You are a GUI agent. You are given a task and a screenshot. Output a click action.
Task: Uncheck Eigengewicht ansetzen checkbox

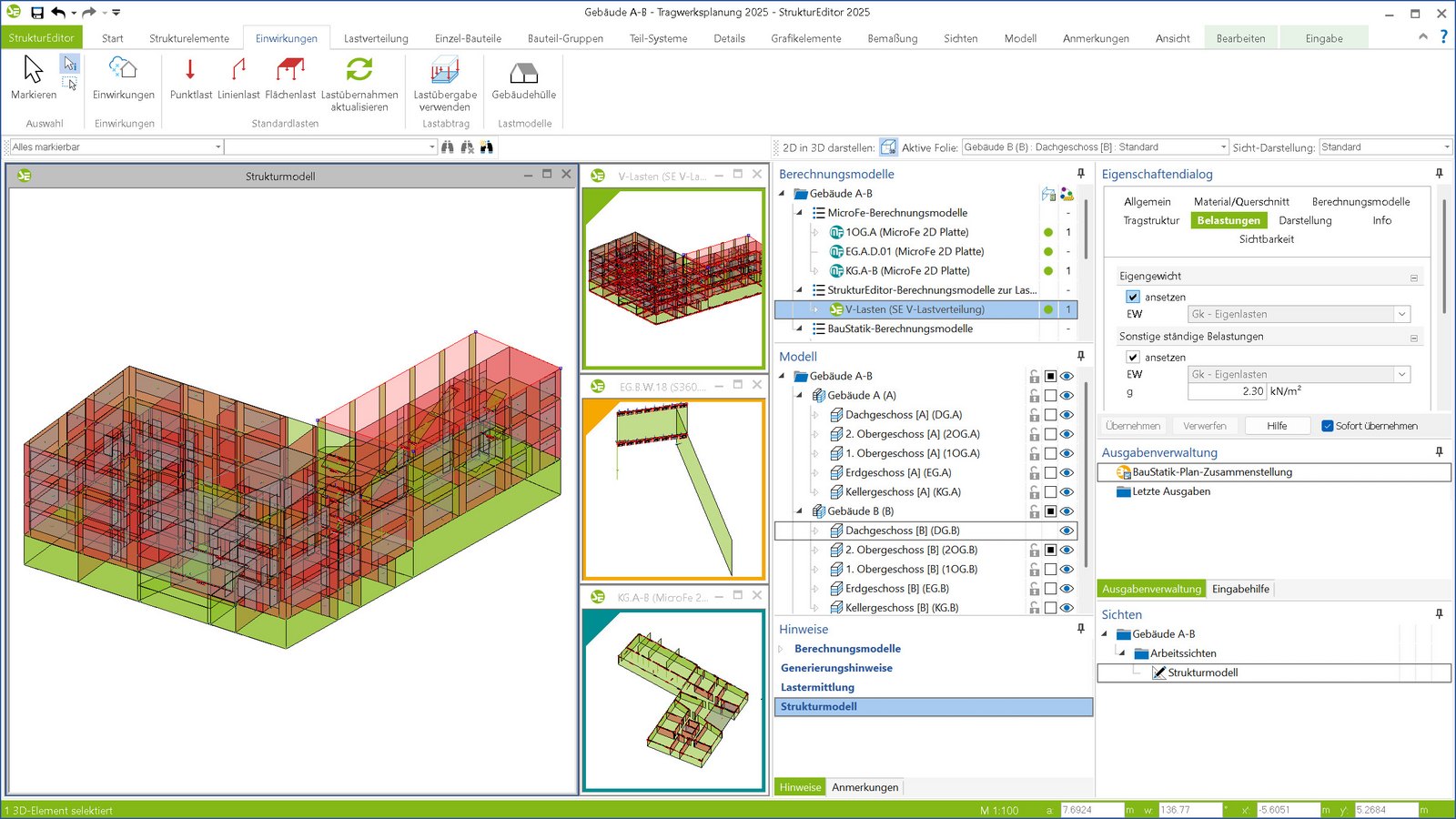(1133, 297)
